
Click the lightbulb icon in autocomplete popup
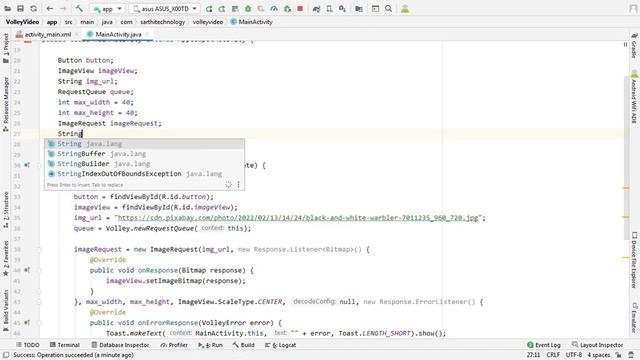229,184
